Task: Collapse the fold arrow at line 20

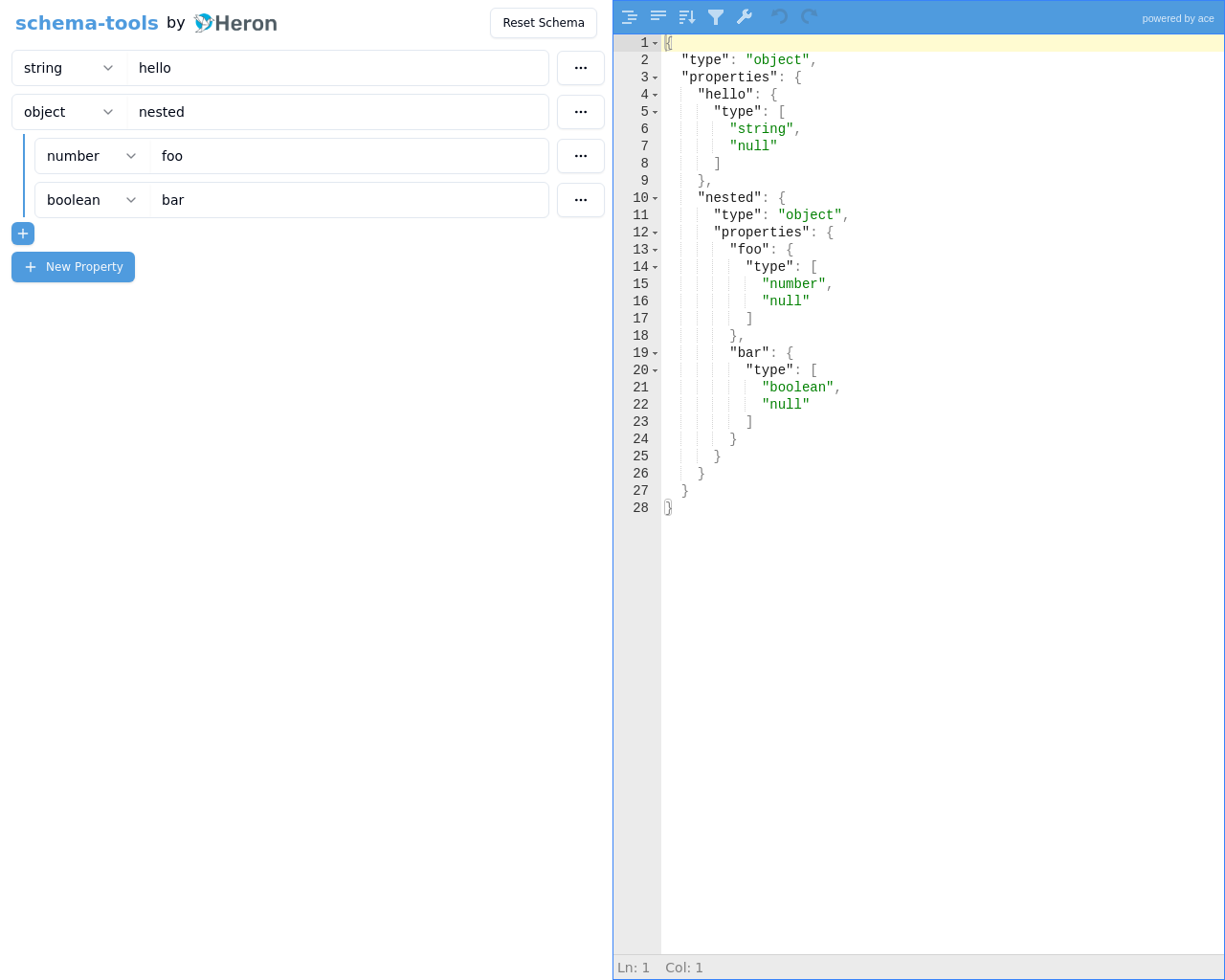Action: pos(656,370)
